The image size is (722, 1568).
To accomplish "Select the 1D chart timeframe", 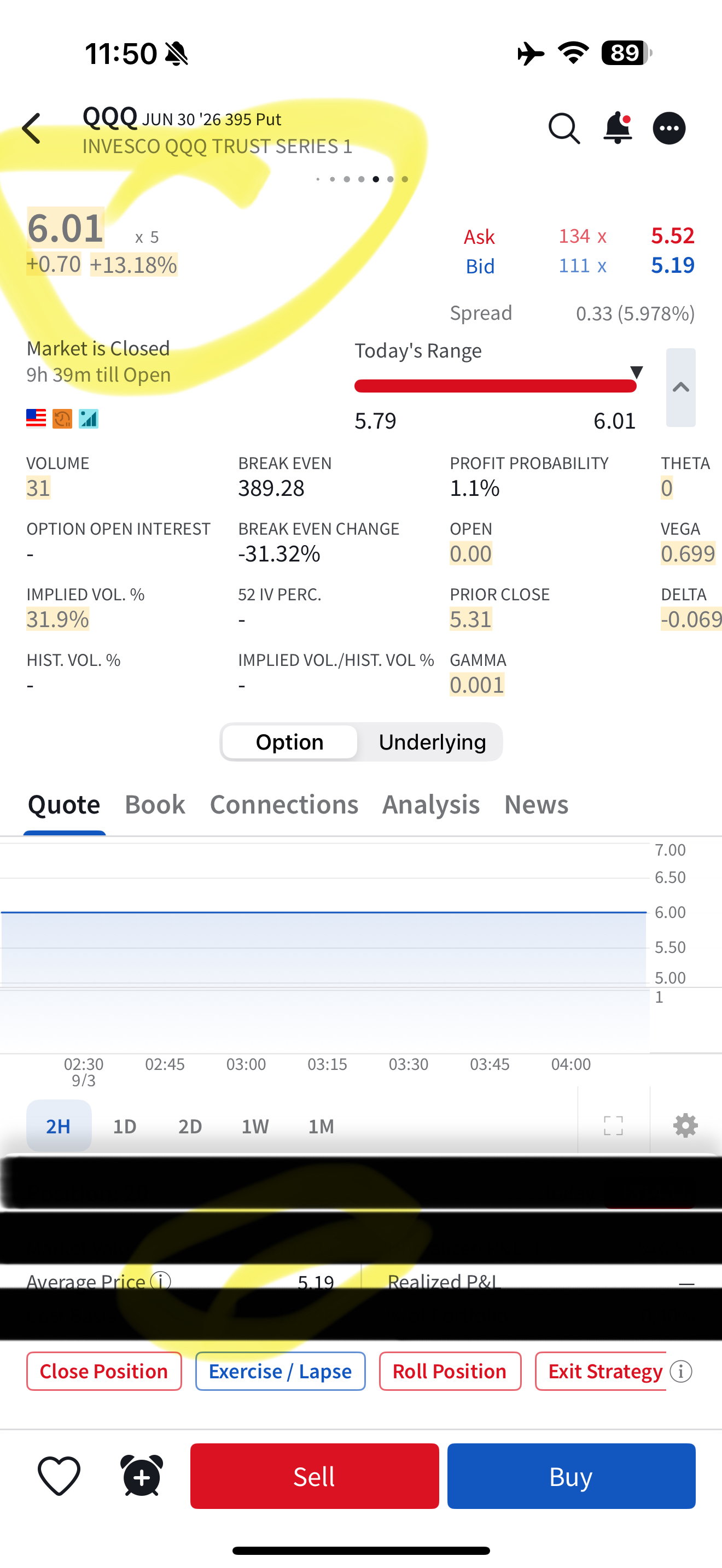I will coord(125,1126).
